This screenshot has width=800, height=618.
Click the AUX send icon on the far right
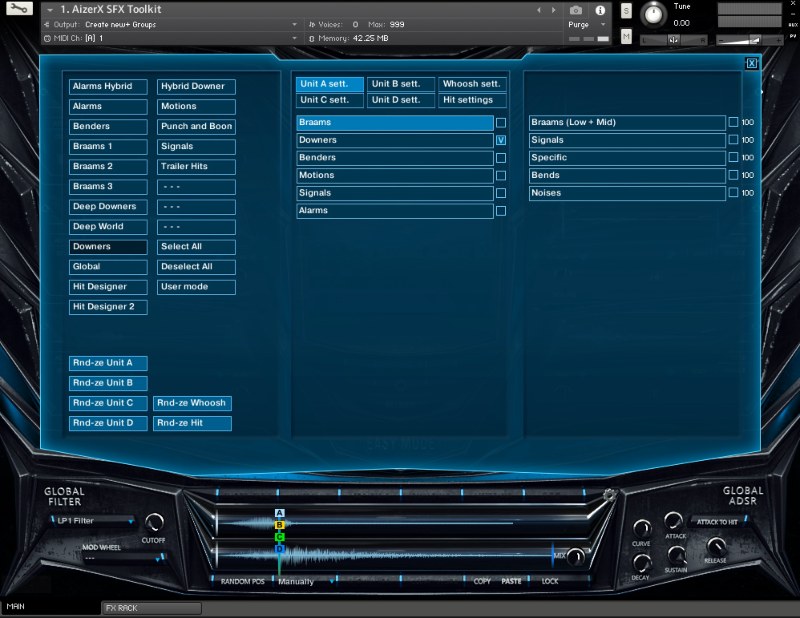[791, 24]
